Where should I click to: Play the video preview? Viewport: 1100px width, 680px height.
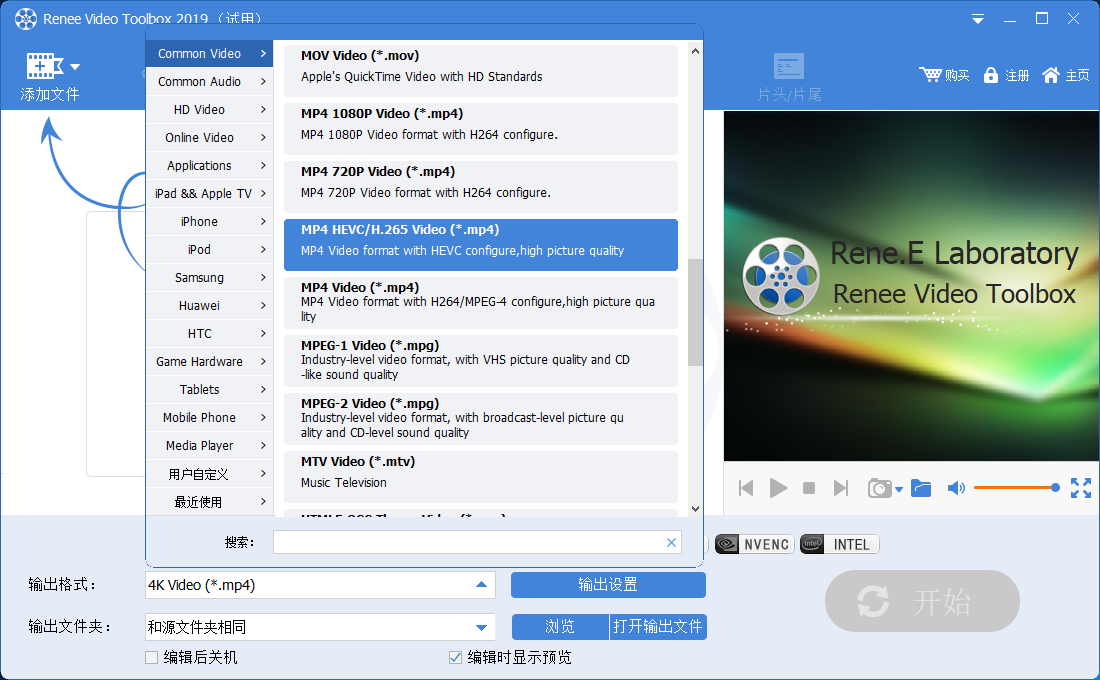tap(778, 488)
